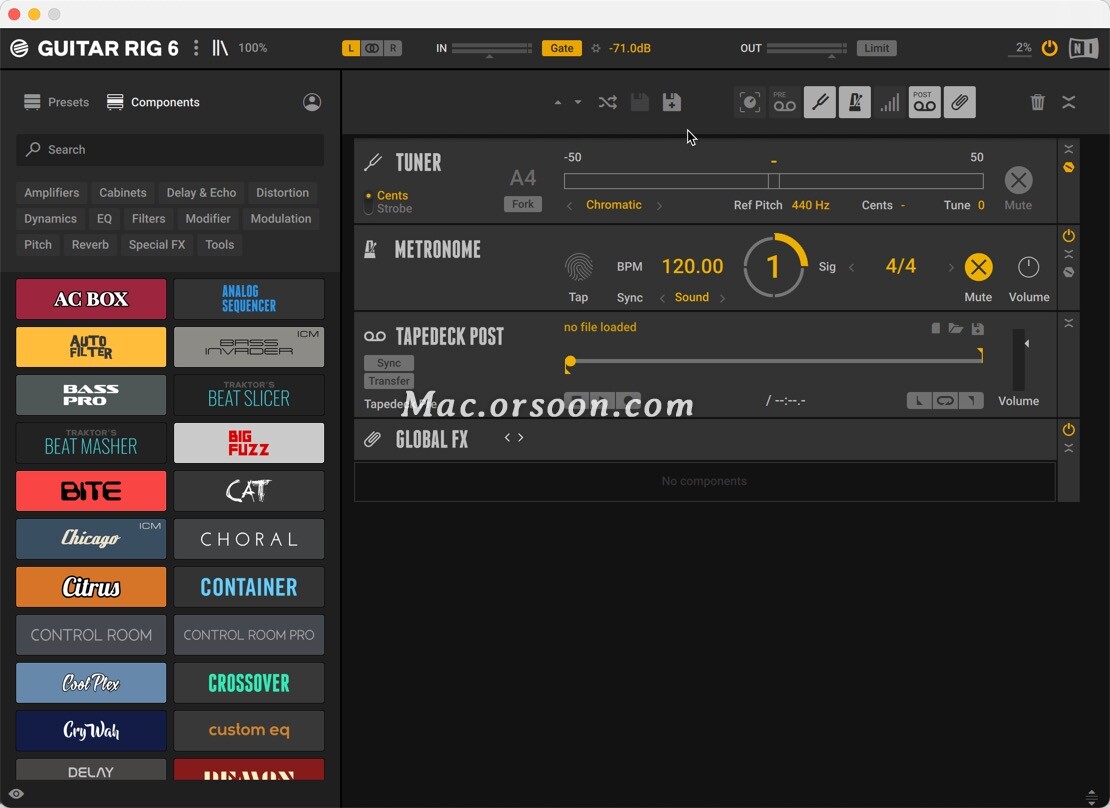The image size is (1110, 808).
Task: Click the save-as-new preset icon
Action: point(672,102)
